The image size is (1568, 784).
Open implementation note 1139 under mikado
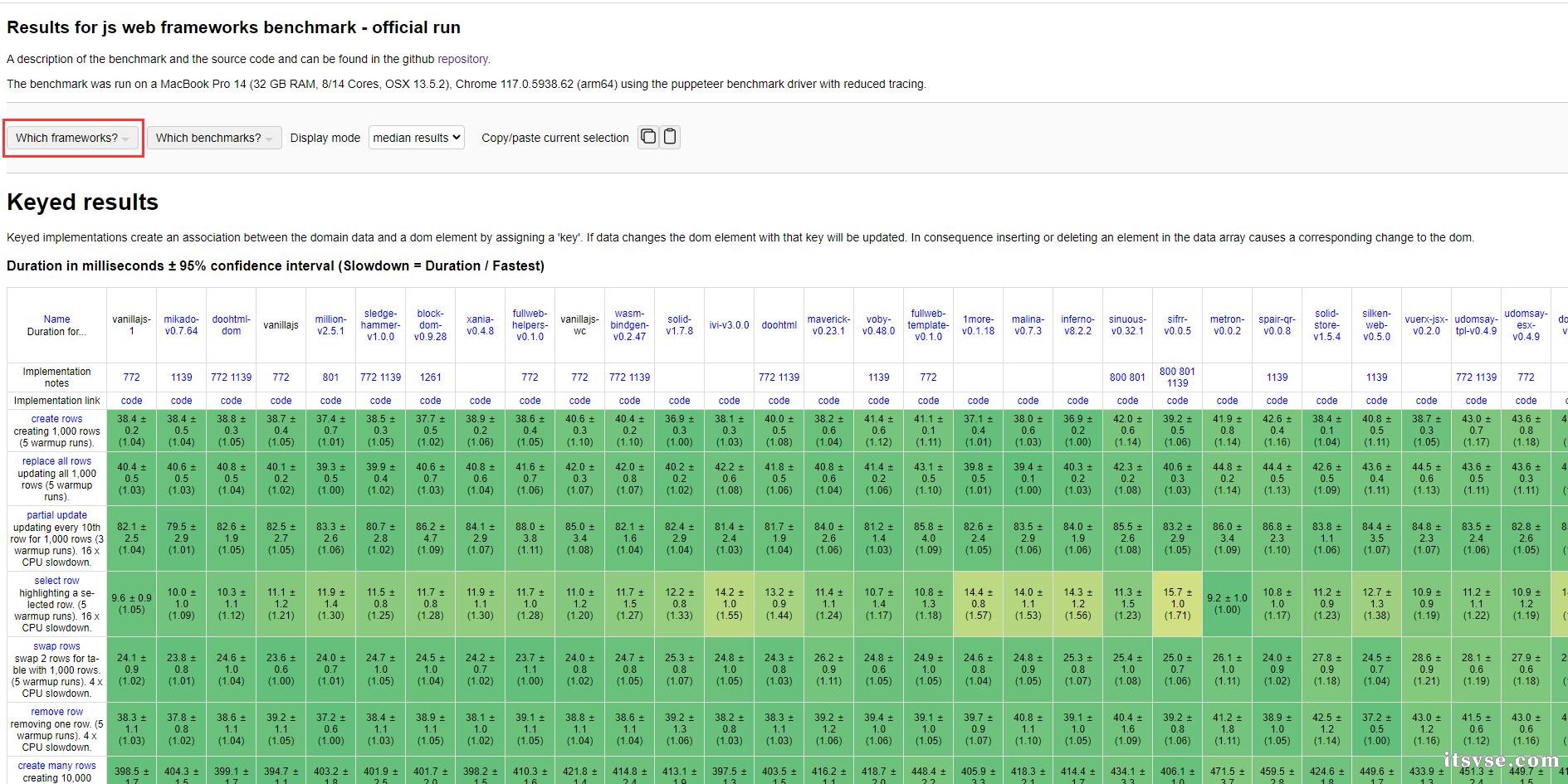pos(181,377)
